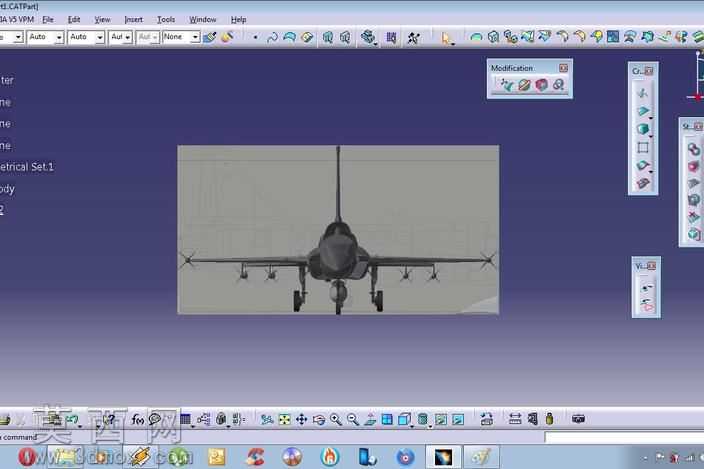Image resolution: width=704 pixels, height=469 pixels.
Task: Select the Pan arrows icon
Action: [x=301, y=419]
